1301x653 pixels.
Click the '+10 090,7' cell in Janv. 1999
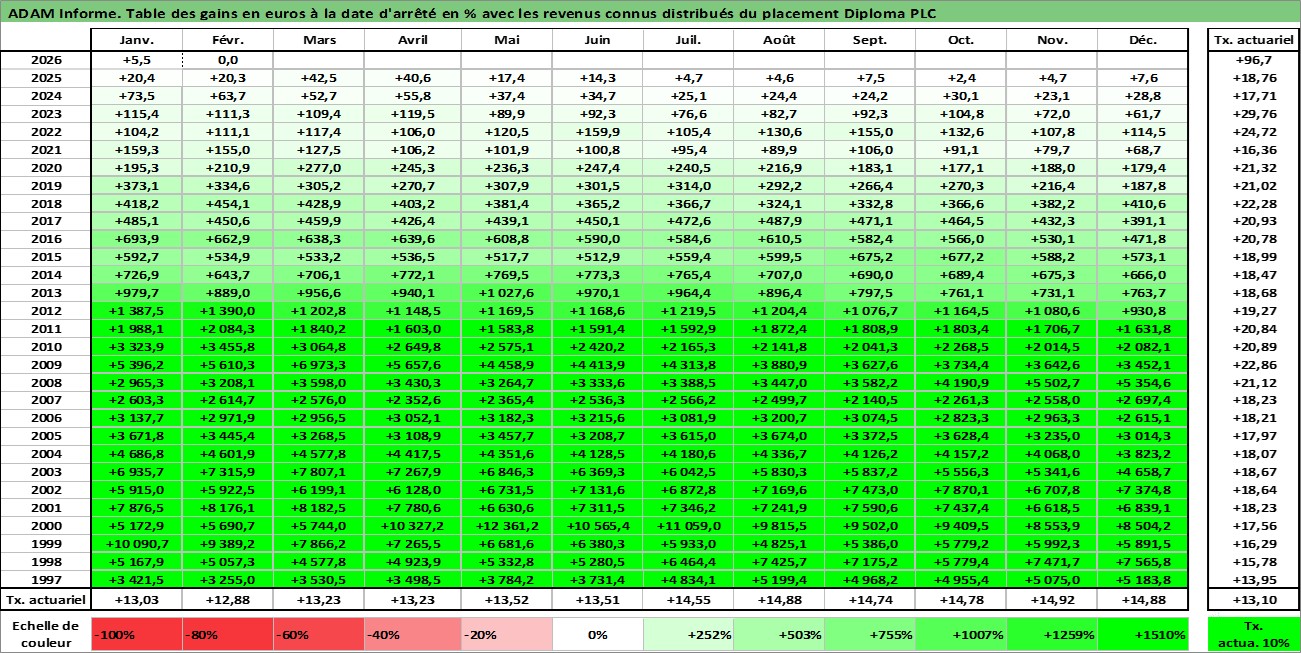click(136, 545)
